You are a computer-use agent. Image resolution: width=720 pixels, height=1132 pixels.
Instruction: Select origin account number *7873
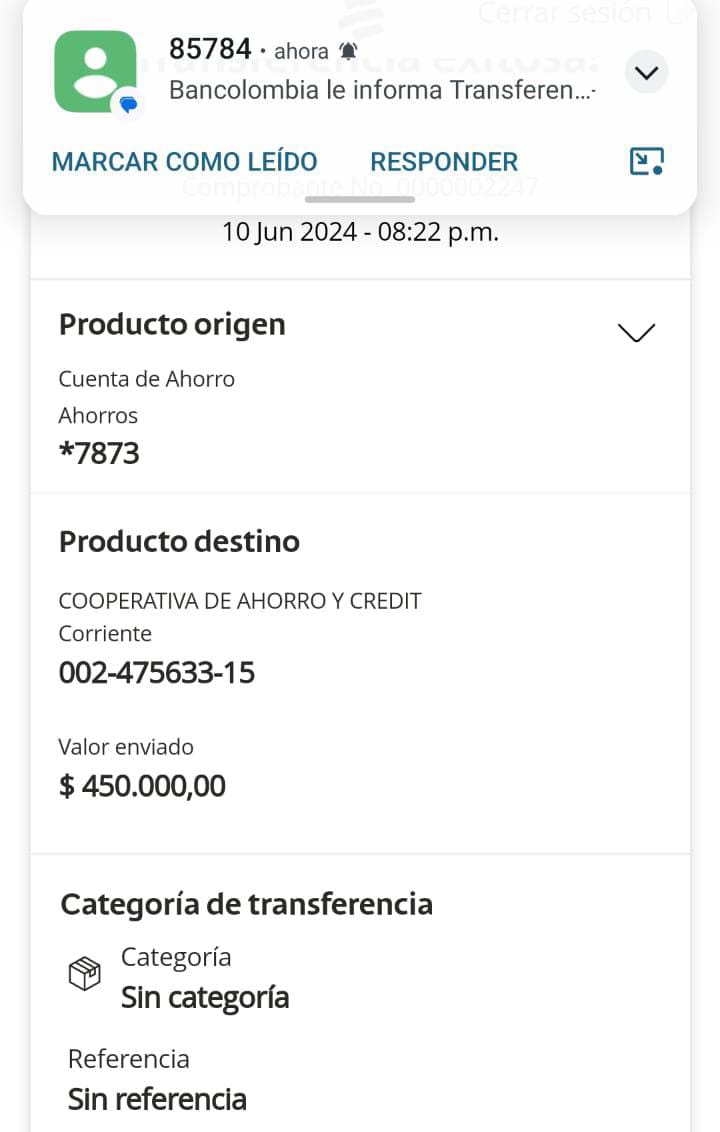tap(99, 453)
